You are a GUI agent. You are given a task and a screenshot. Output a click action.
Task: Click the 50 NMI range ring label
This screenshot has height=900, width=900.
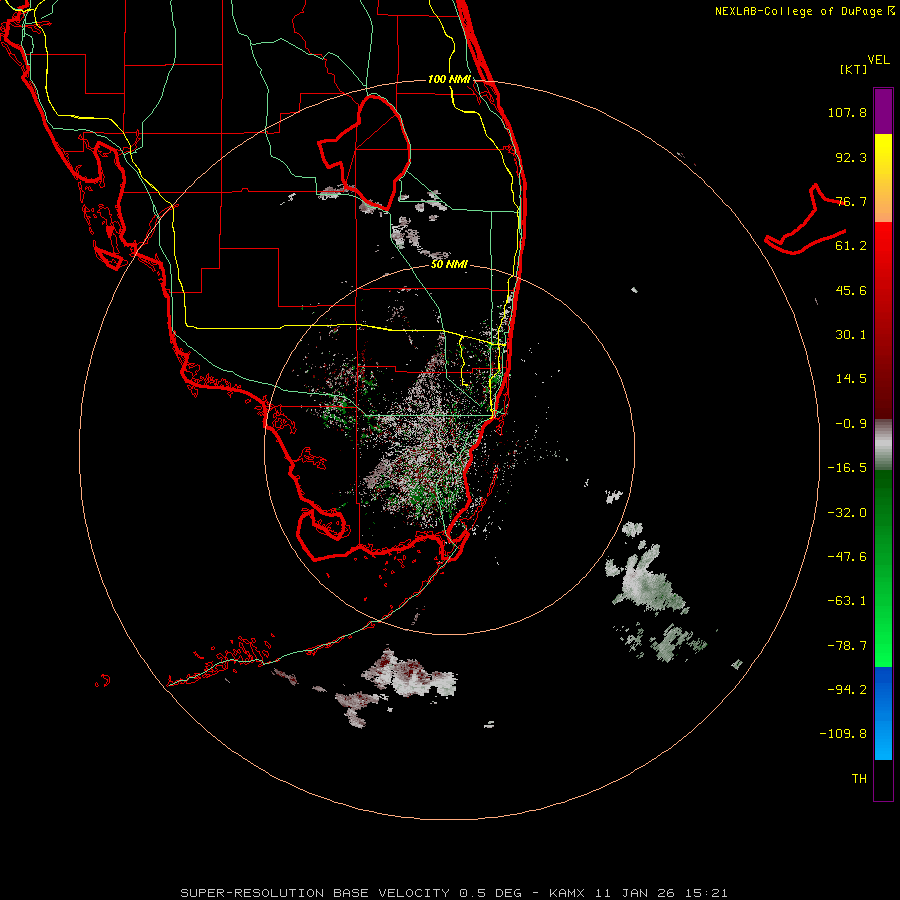coord(449,265)
